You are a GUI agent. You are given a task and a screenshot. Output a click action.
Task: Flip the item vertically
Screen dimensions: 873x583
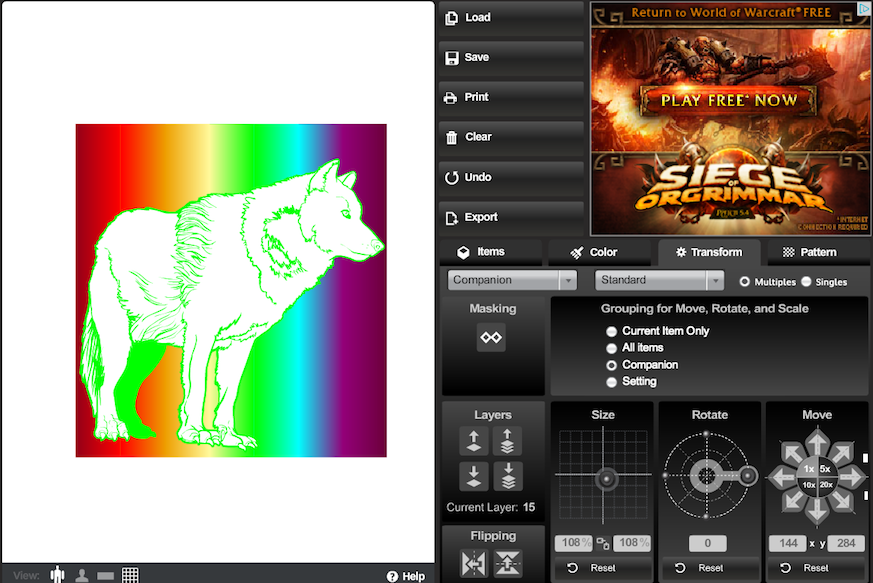click(507, 564)
